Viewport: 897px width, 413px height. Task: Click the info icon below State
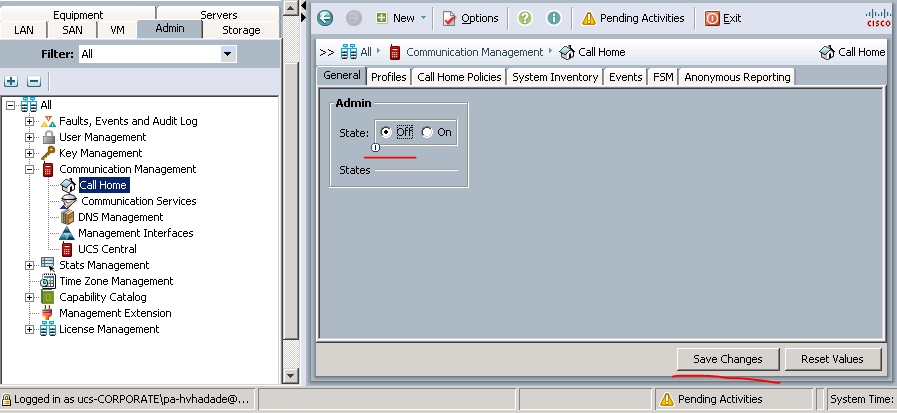375,148
